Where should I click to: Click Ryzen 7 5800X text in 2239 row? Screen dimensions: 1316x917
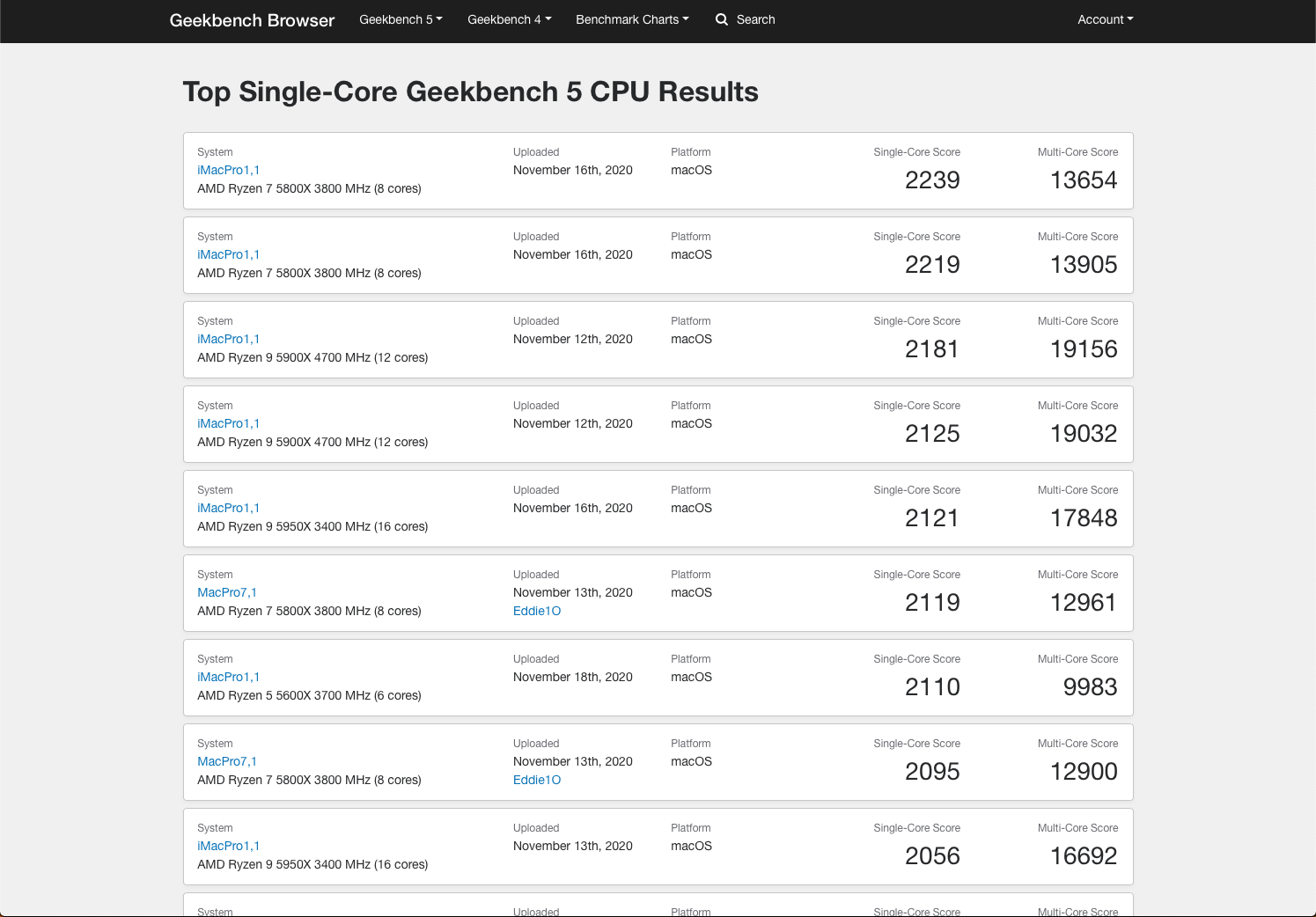[x=309, y=188]
